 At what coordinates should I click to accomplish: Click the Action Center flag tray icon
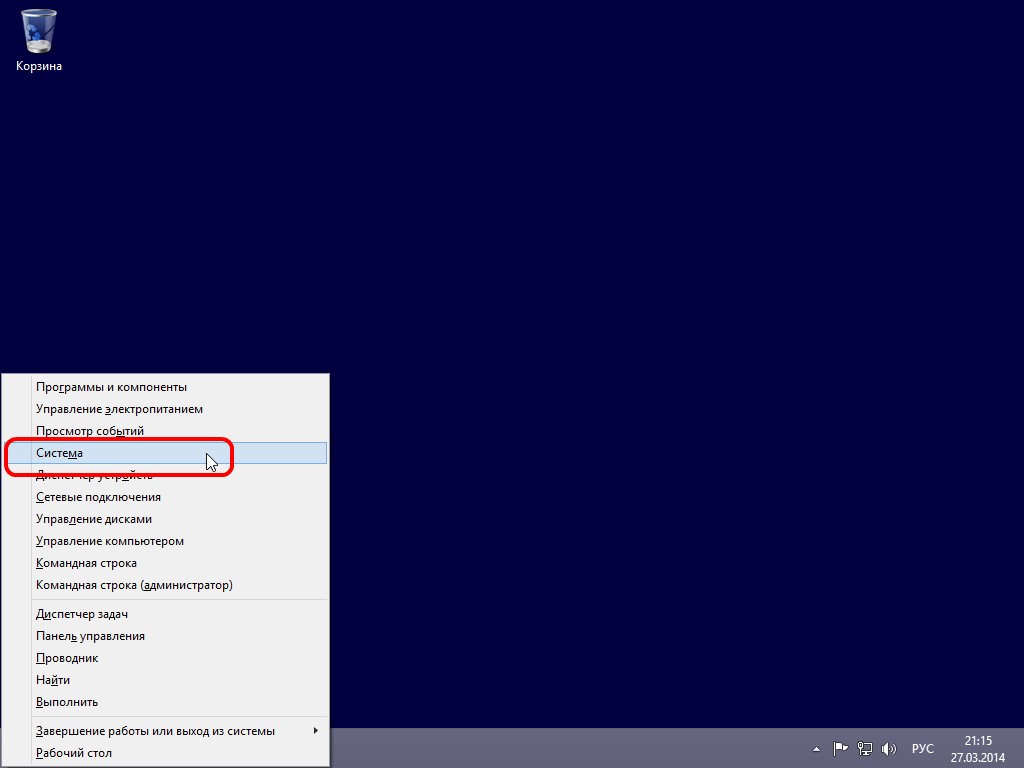click(x=840, y=748)
